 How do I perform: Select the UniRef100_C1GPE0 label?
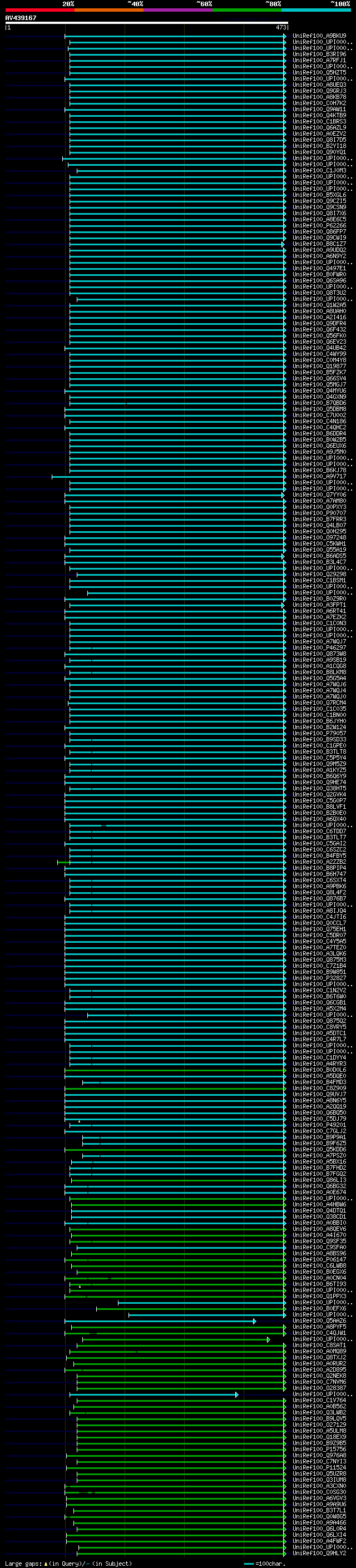[x=319, y=745]
